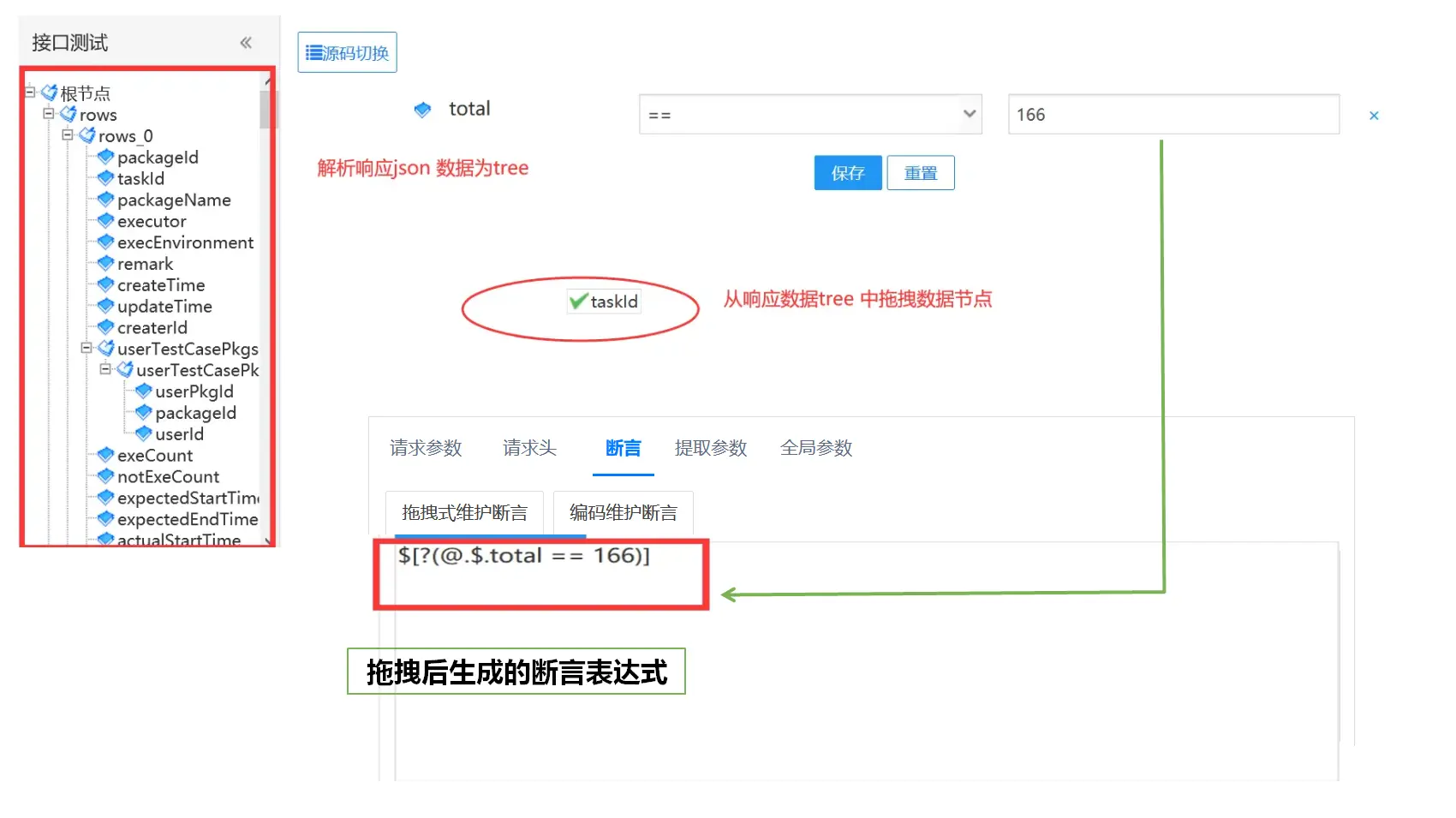Image resolution: width=1456 pixels, height=818 pixels.
Task: Click the node icon next to notExeCount
Action: (x=106, y=476)
